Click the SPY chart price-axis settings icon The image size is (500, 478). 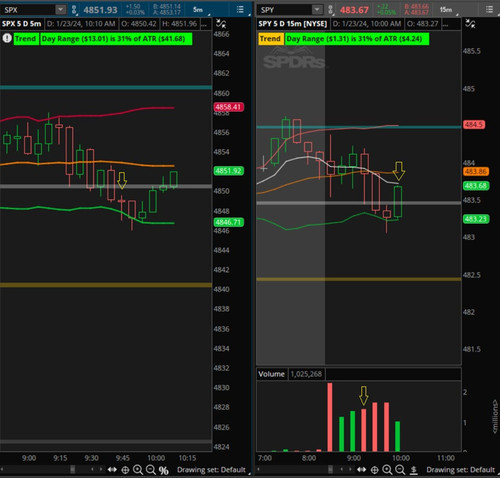(470, 24)
